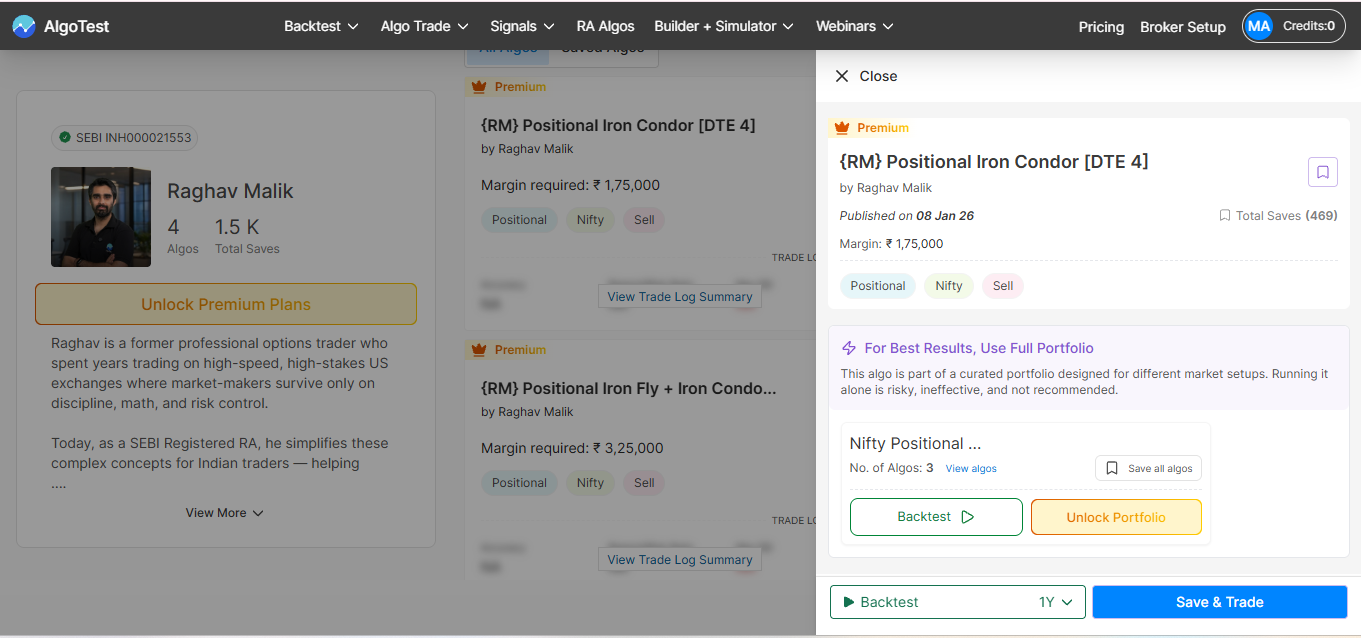Click the Total Saves bookmark icon
Viewport: 1361px width, 638px height.
click(1224, 216)
